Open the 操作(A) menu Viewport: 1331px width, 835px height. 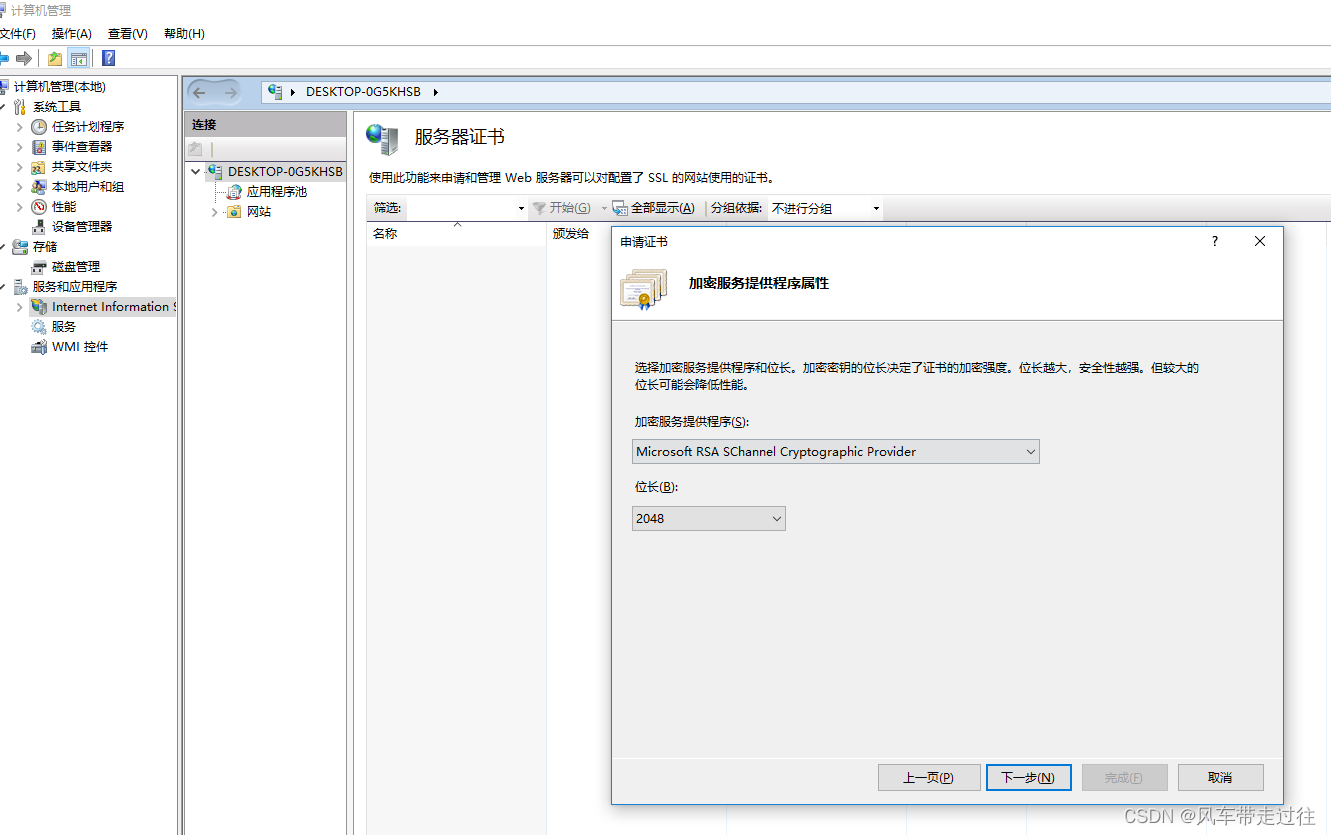pyautogui.click(x=72, y=34)
